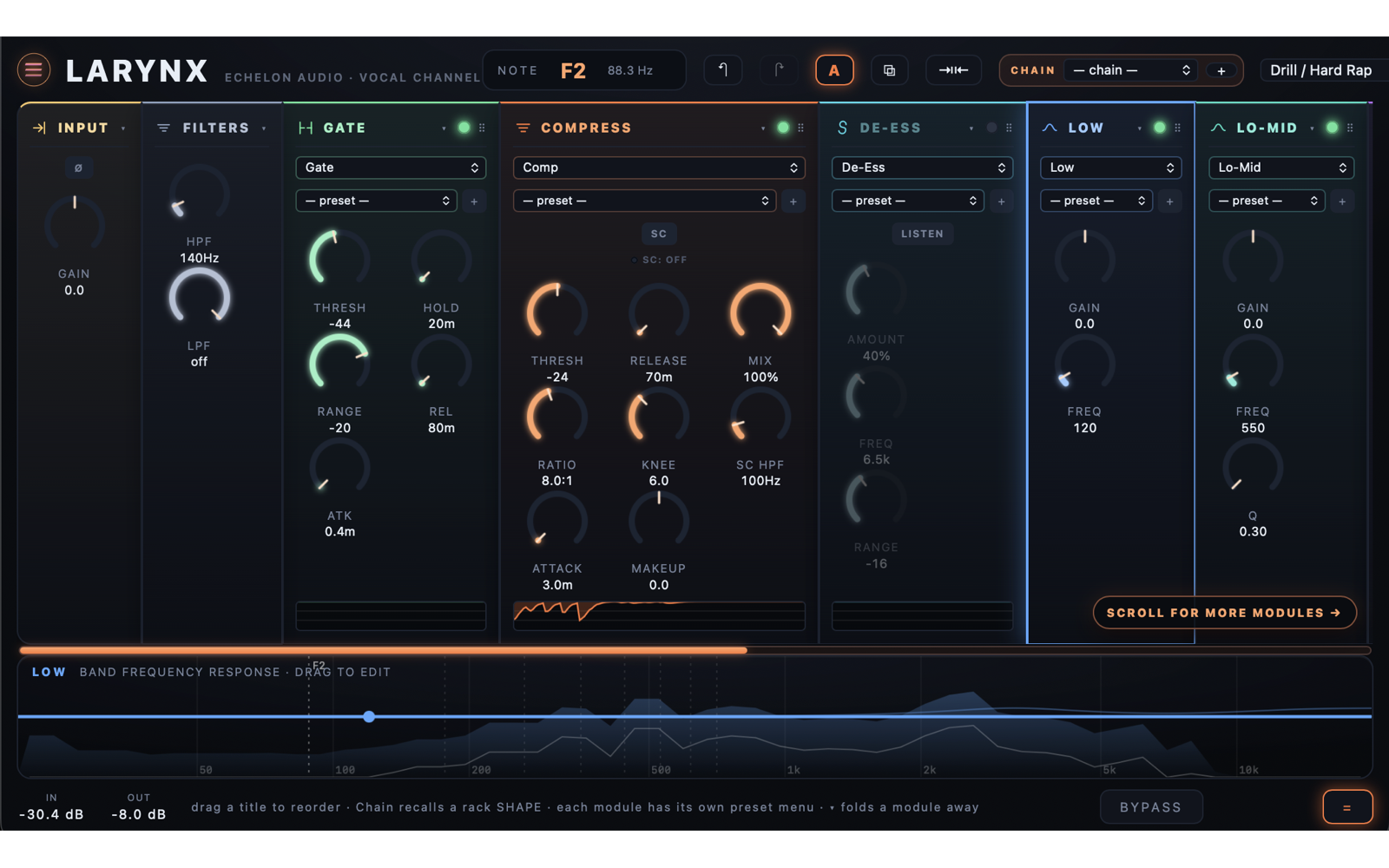Save a Lo-Mid preset with the plus icon
The height and width of the screenshot is (868, 1389).
(1342, 201)
